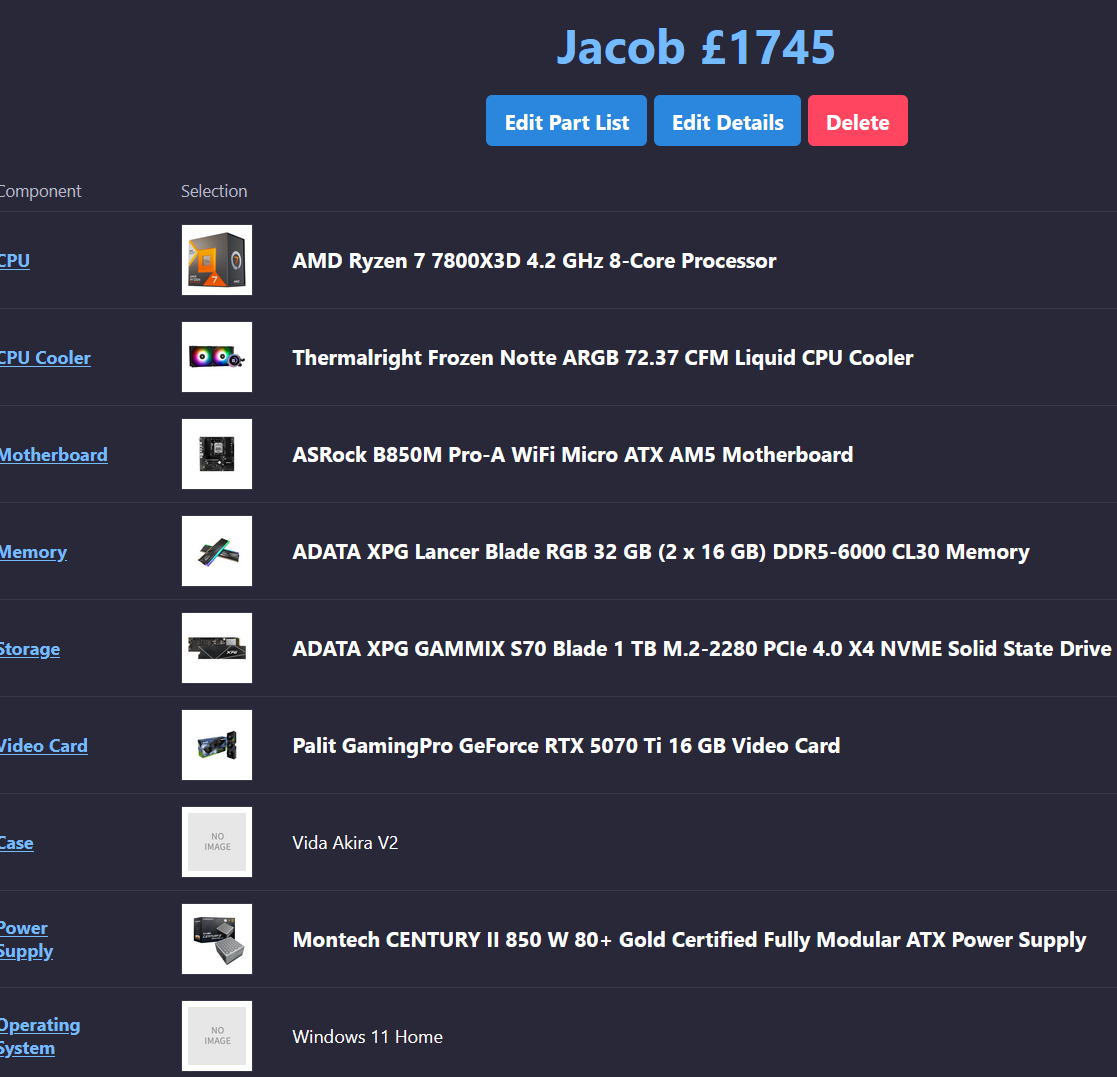This screenshot has width=1117, height=1077.
Task: Open Thermalright Frozen Notte ARGB cooler name
Action: [x=603, y=358]
